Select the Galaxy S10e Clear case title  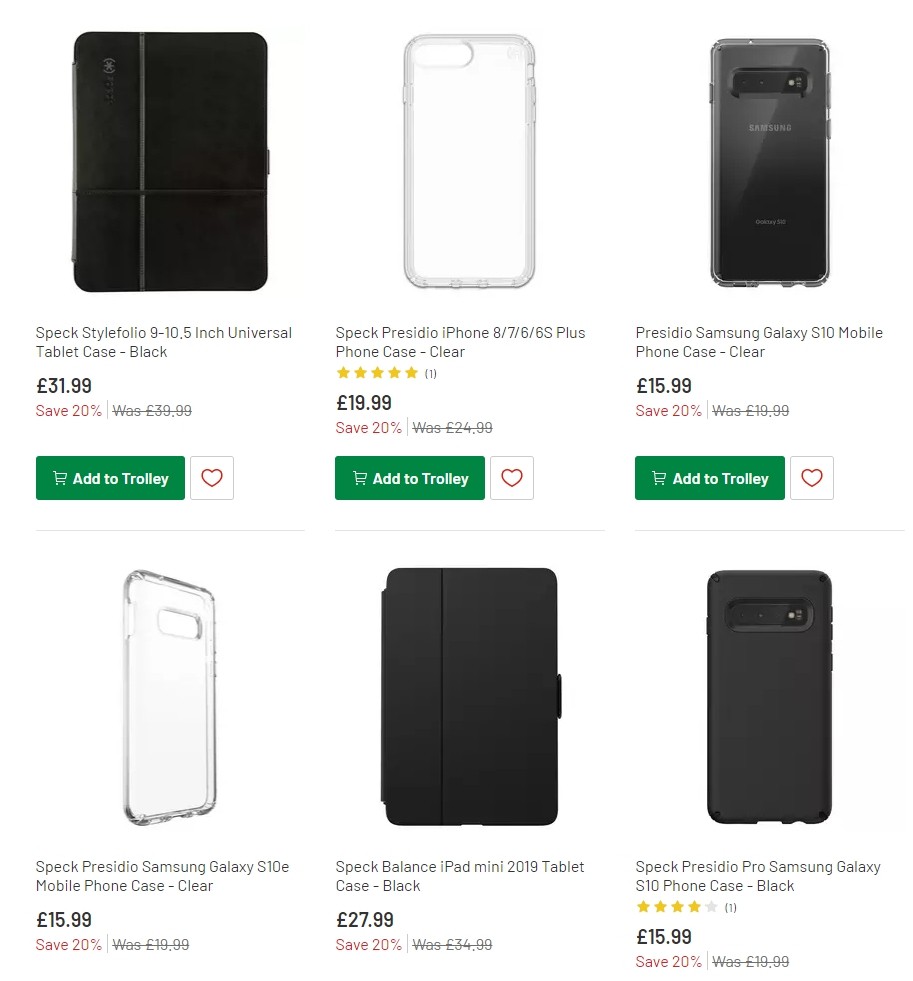pos(164,876)
